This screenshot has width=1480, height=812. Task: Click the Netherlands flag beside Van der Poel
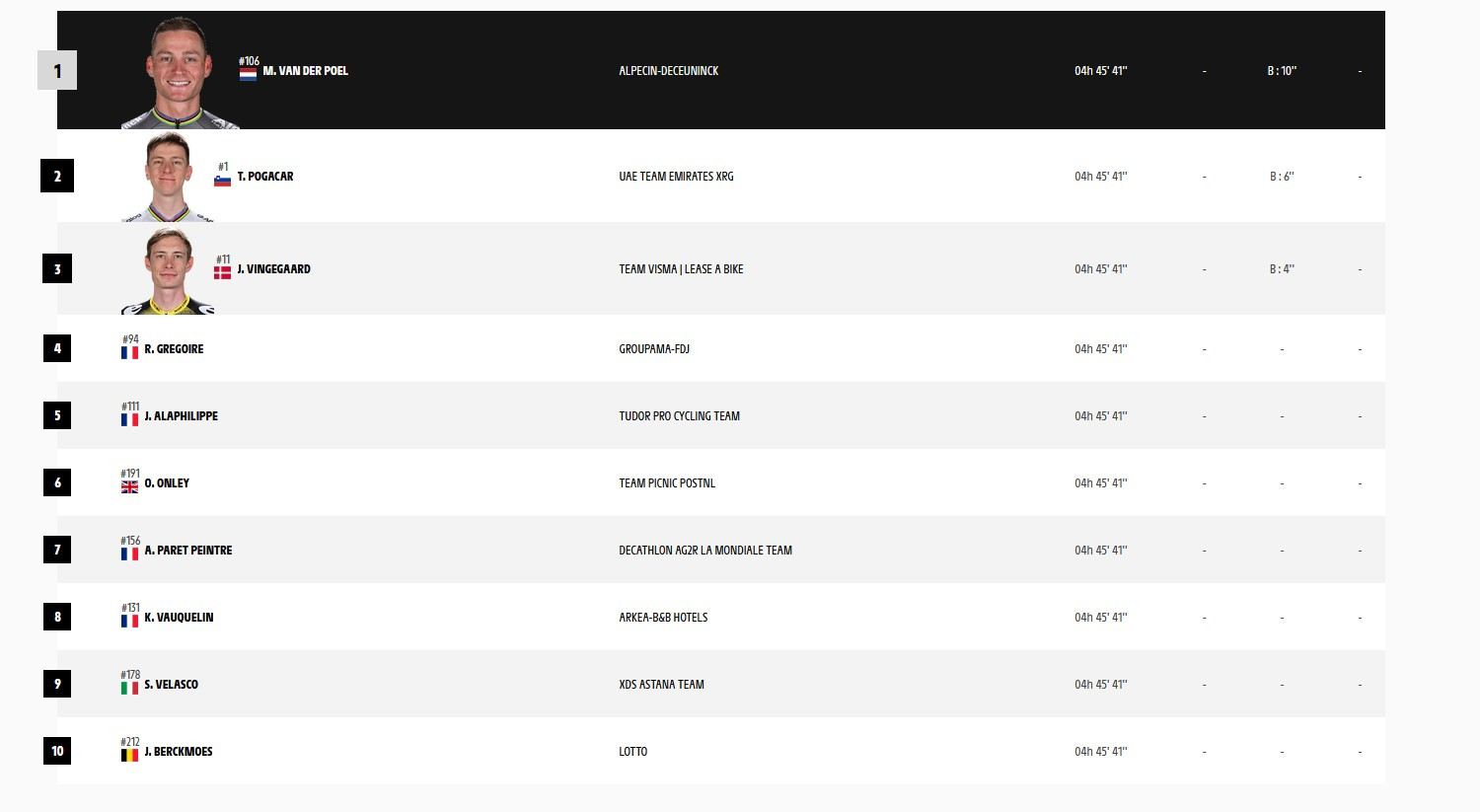(248, 74)
